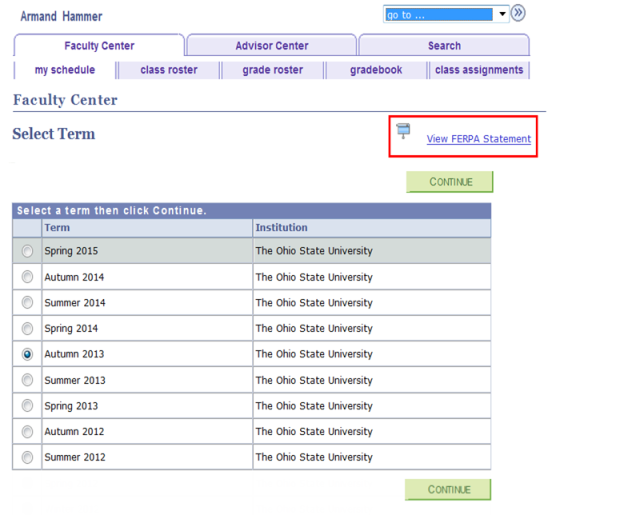Viewport: 640px width, 515px height.
Task: Select the Summer 2013 radio button
Action: (27, 380)
